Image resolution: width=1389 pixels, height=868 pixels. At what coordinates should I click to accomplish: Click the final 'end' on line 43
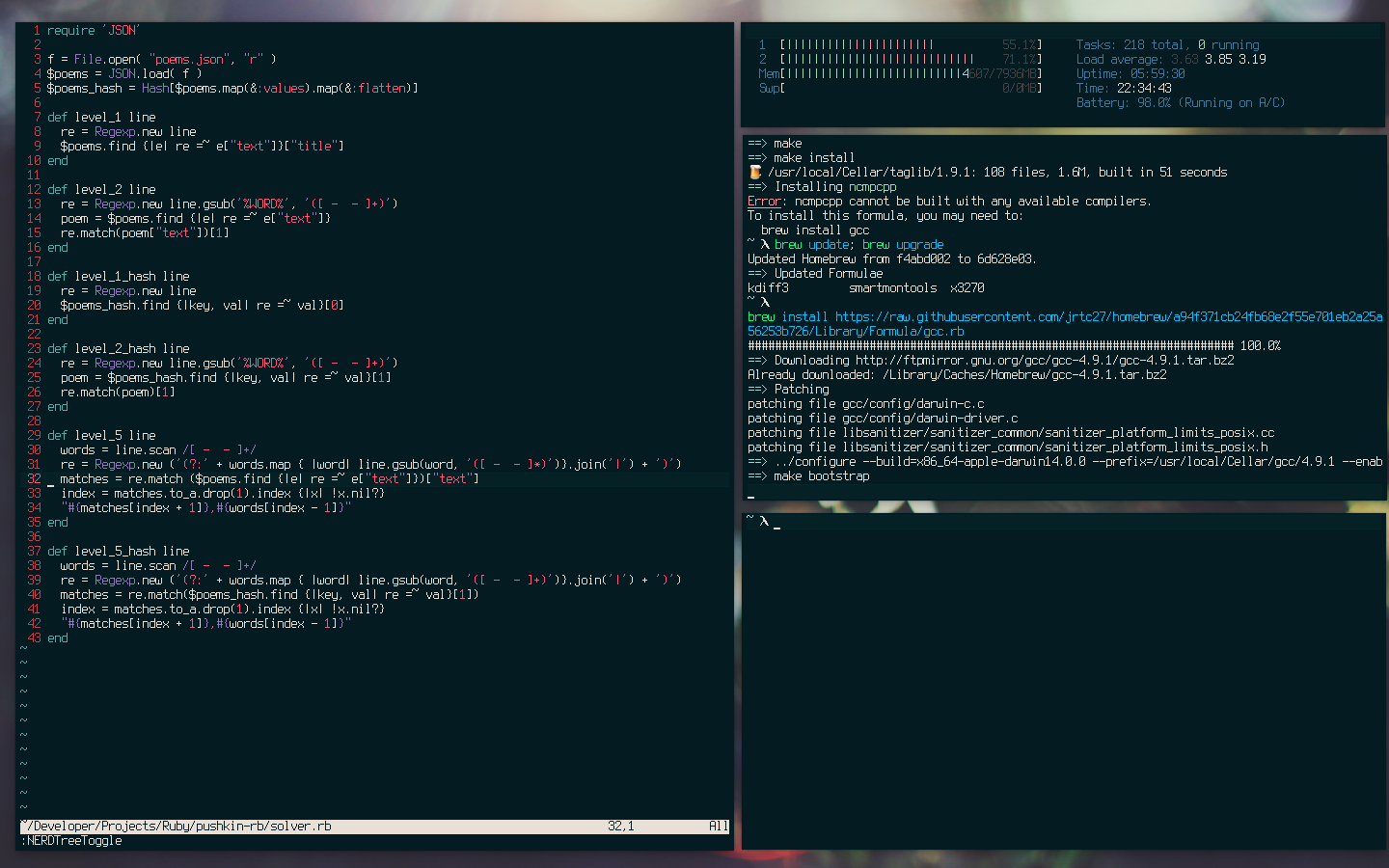click(58, 637)
